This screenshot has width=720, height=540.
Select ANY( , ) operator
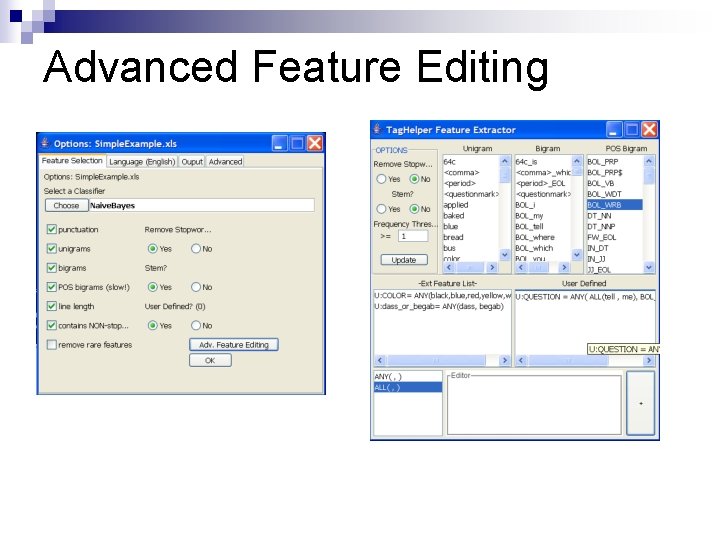click(408, 377)
